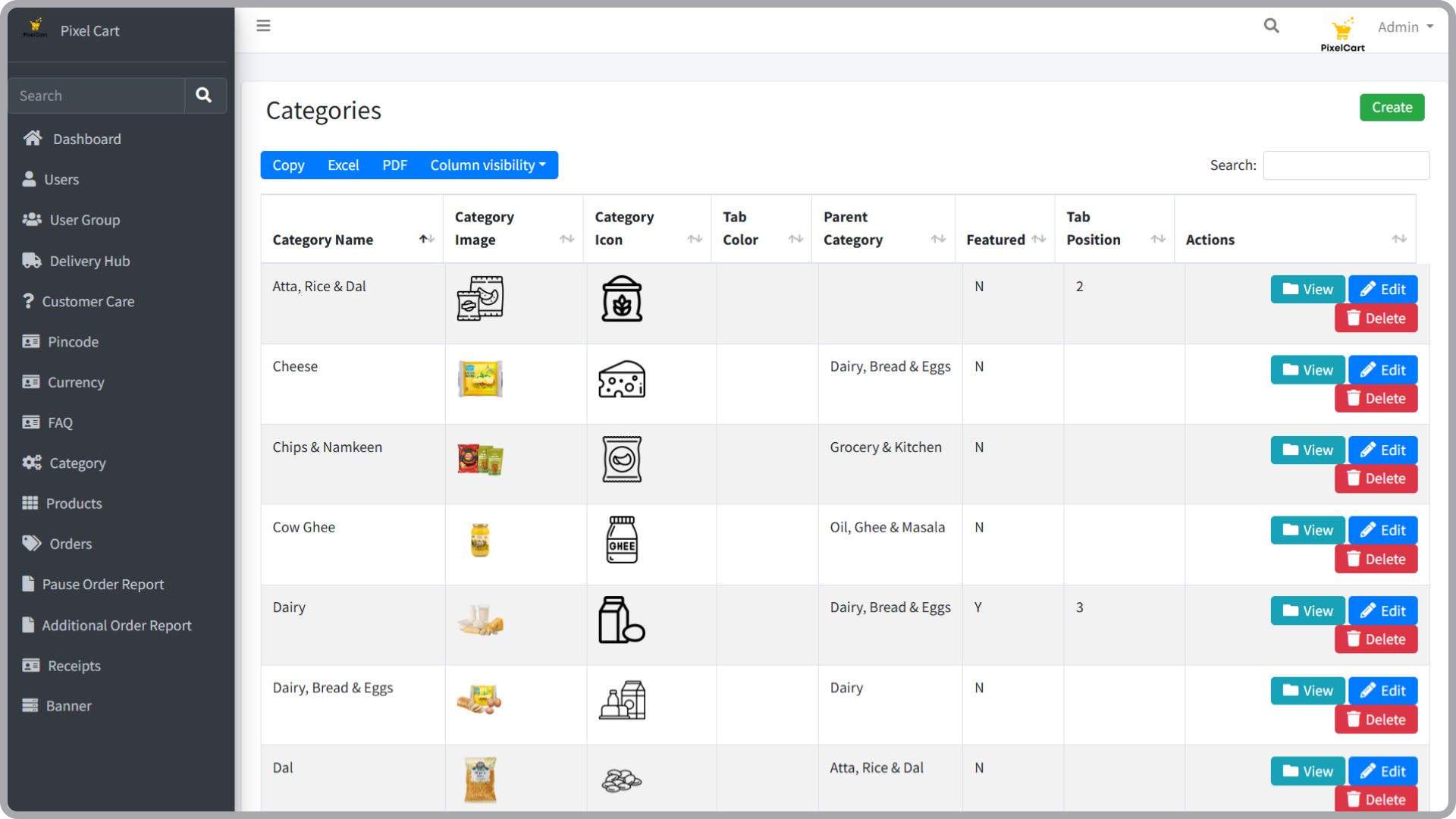Edit the Cheese category
Screen dimensions: 1456x819
point(1382,370)
